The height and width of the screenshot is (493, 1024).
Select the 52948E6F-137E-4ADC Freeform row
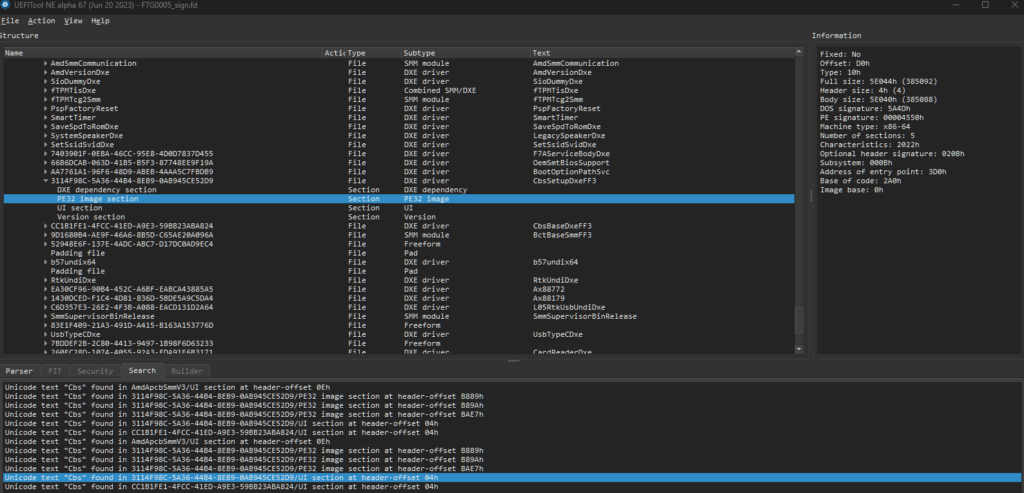[x=399, y=244]
